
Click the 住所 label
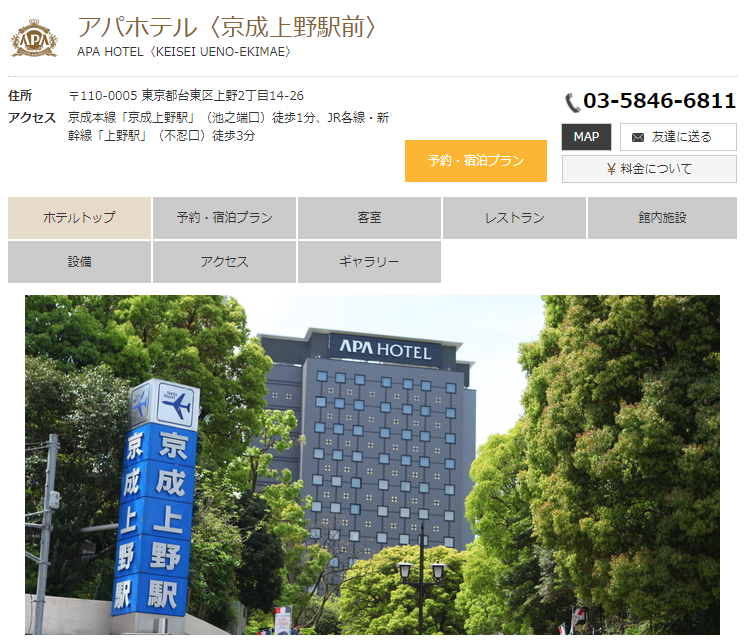20,96
